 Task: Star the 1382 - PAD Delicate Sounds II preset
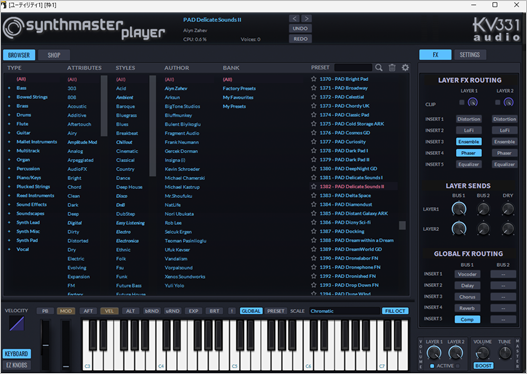314,186
